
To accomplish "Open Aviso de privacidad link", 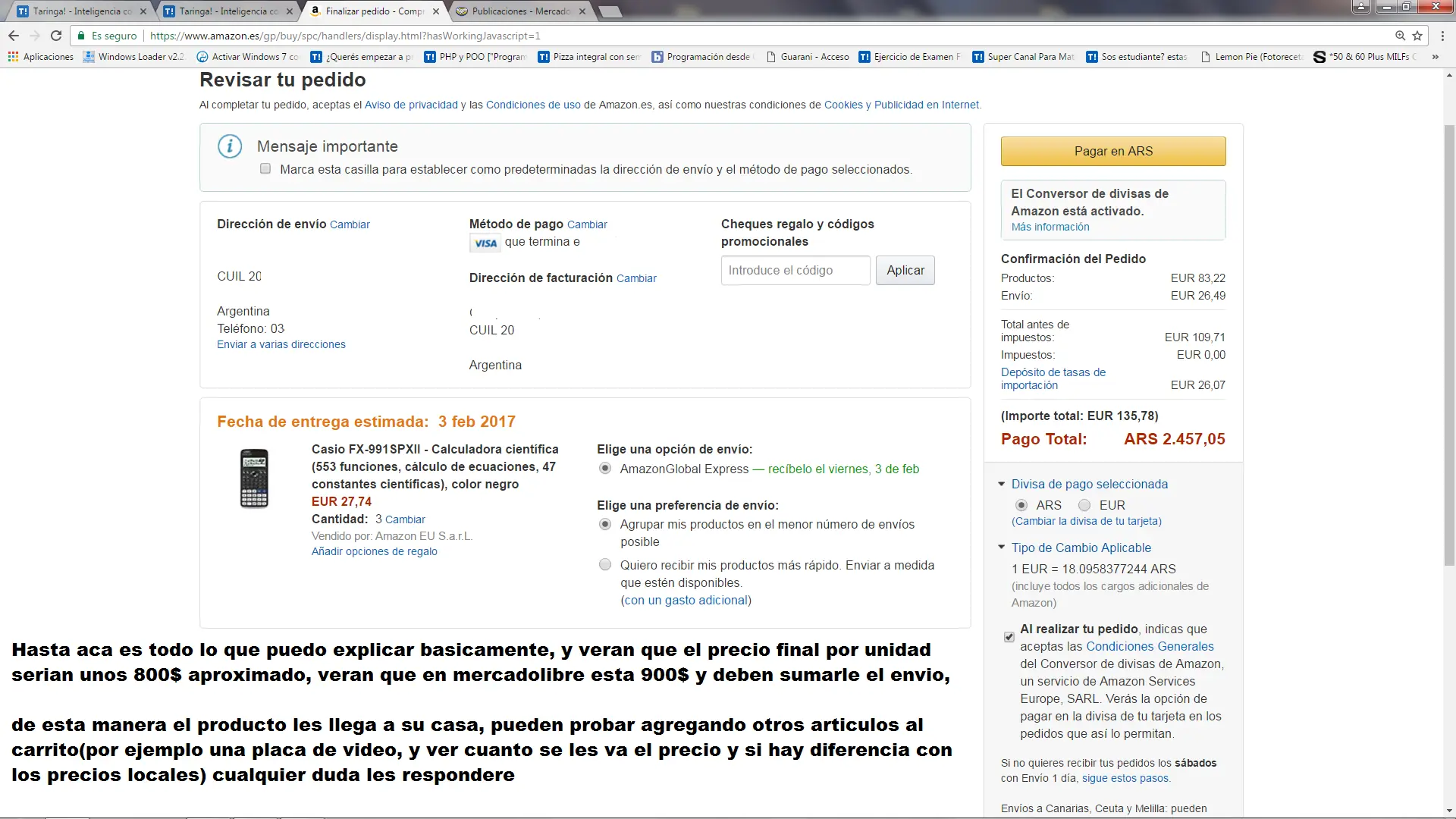I will (x=411, y=105).
